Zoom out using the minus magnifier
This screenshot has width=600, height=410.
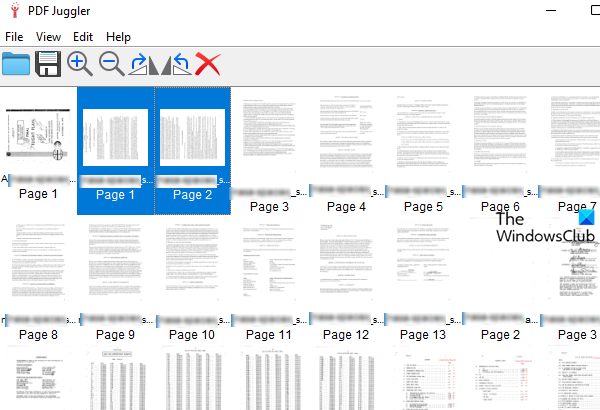[111, 64]
